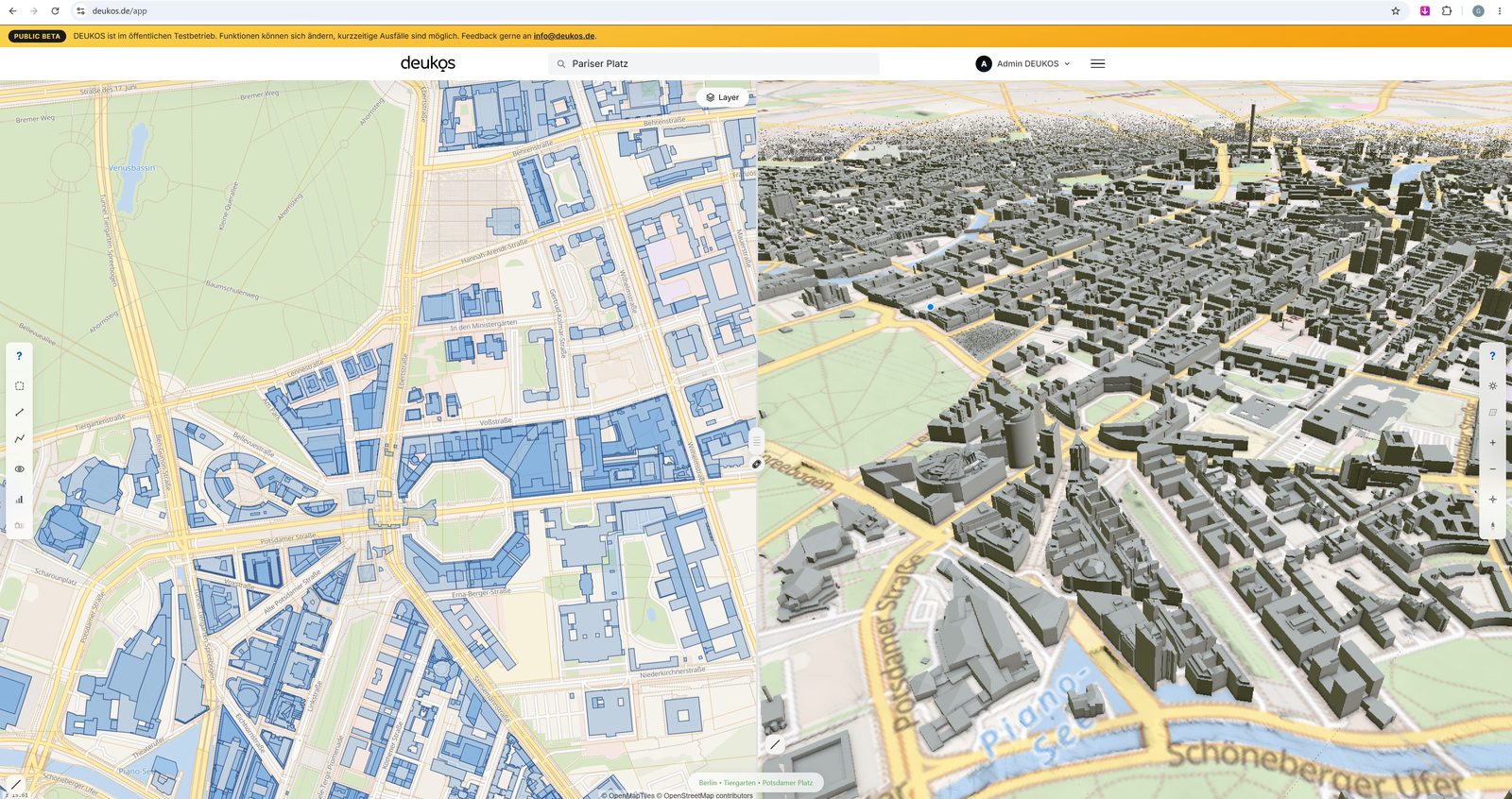Click the Admin avatar circle
This screenshot has height=799, width=1512.
click(984, 63)
